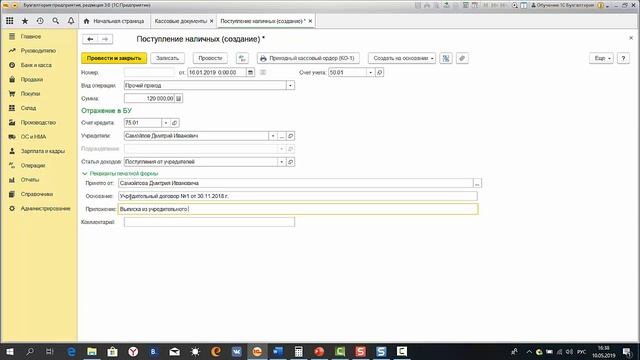
Task: Open the Операции section
Action: click(x=33, y=166)
